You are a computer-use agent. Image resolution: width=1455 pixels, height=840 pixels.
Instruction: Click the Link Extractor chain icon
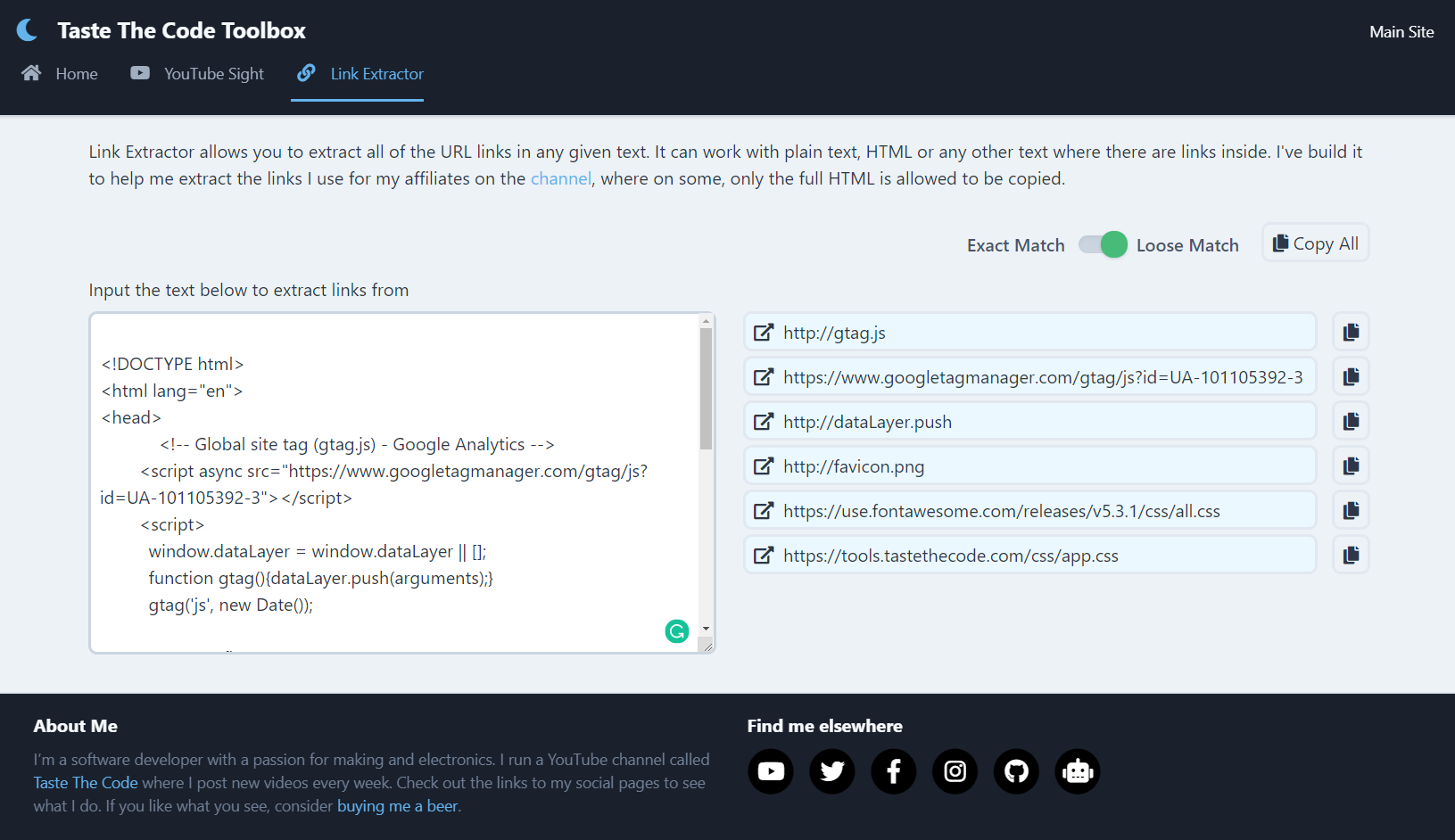pos(306,73)
